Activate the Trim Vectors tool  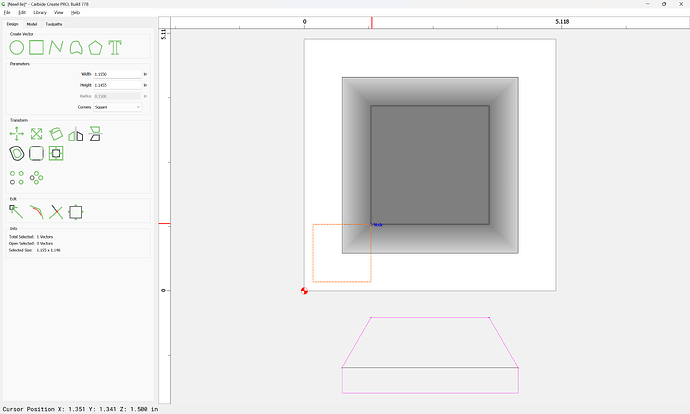click(56, 212)
